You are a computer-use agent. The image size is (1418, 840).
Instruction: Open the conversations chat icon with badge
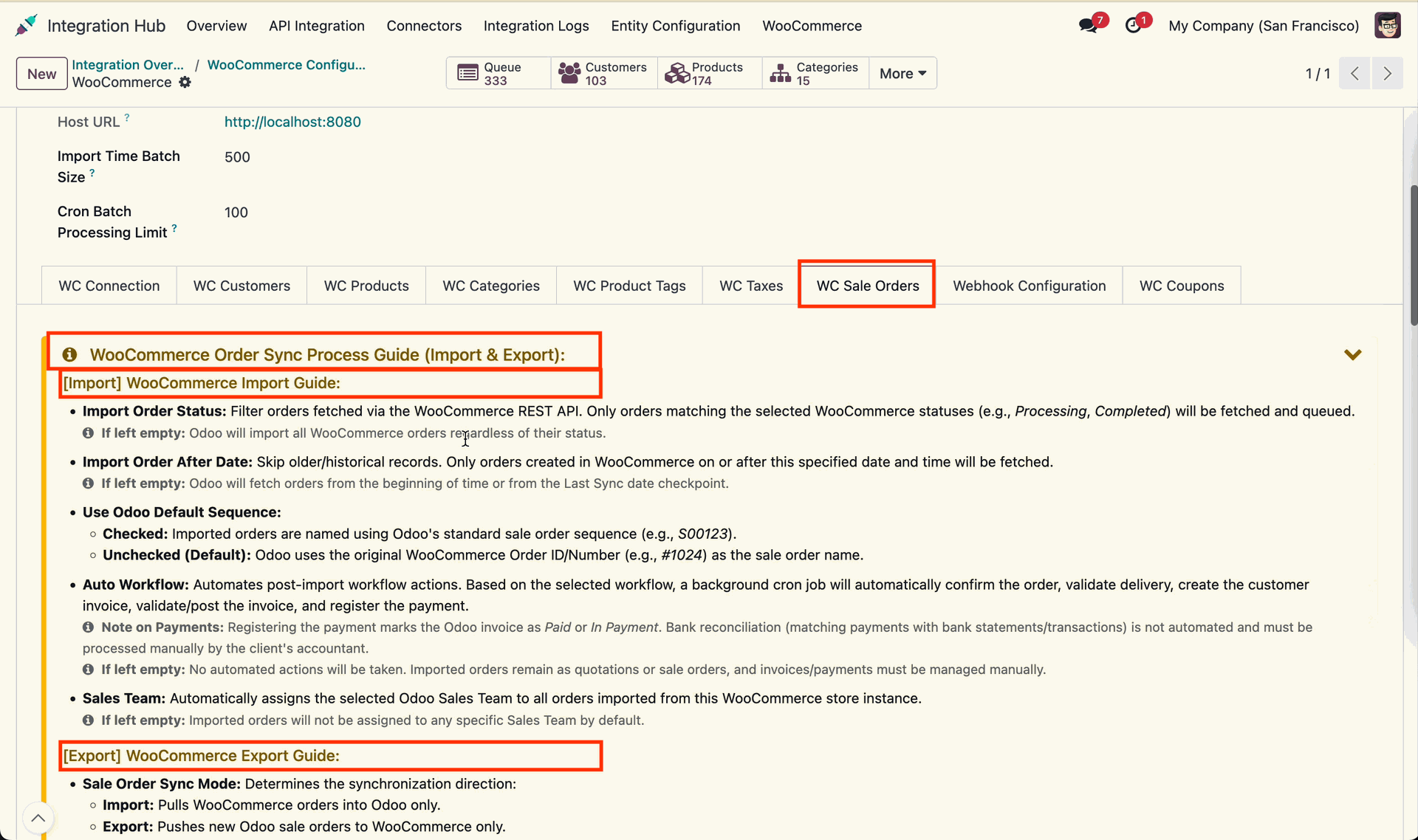click(1089, 26)
